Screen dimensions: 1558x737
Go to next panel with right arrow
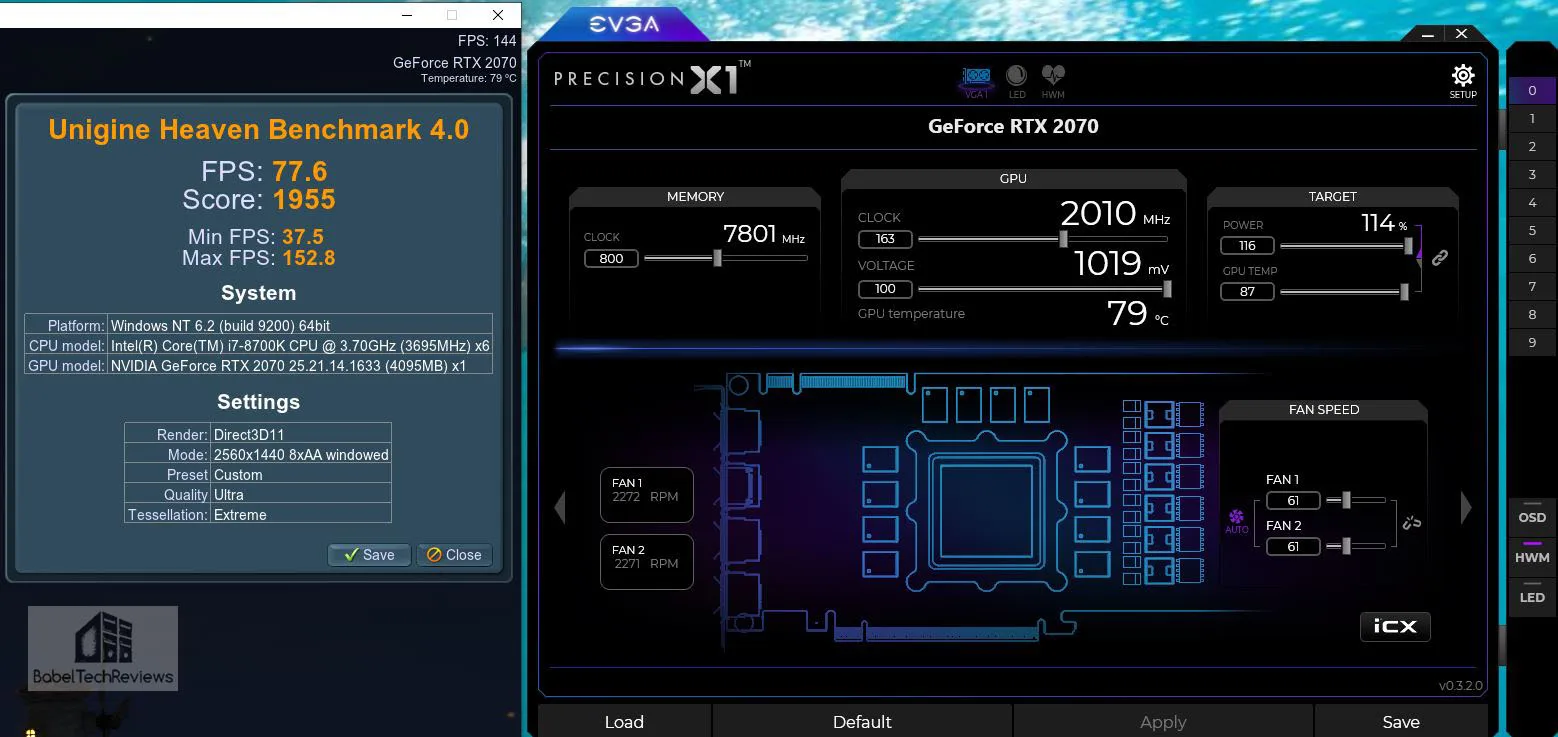(x=1466, y=507)
